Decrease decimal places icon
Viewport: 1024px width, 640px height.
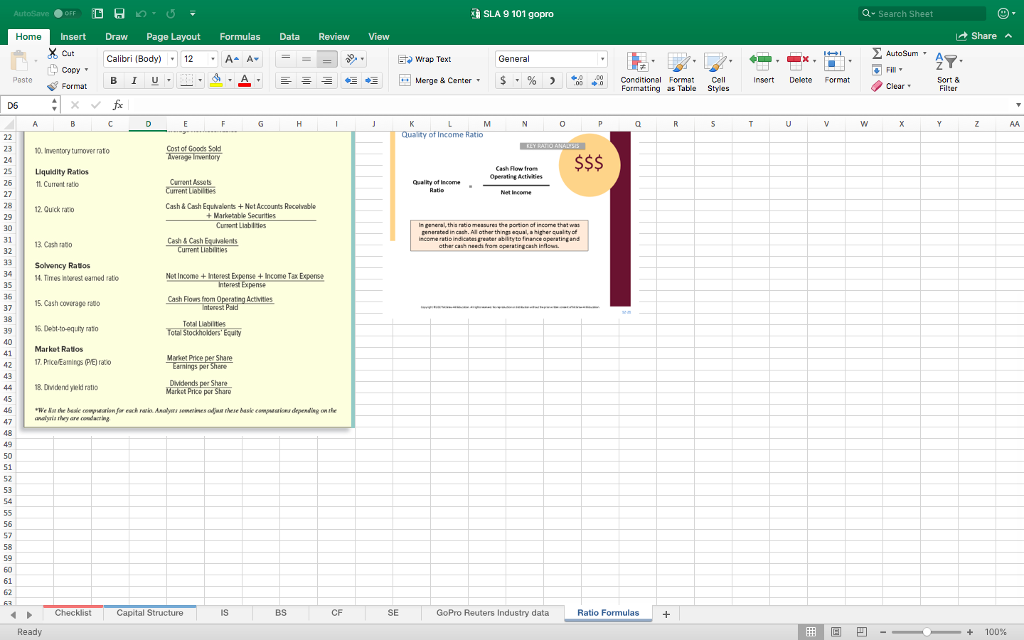pyautogui.click(x=598, y=80)
